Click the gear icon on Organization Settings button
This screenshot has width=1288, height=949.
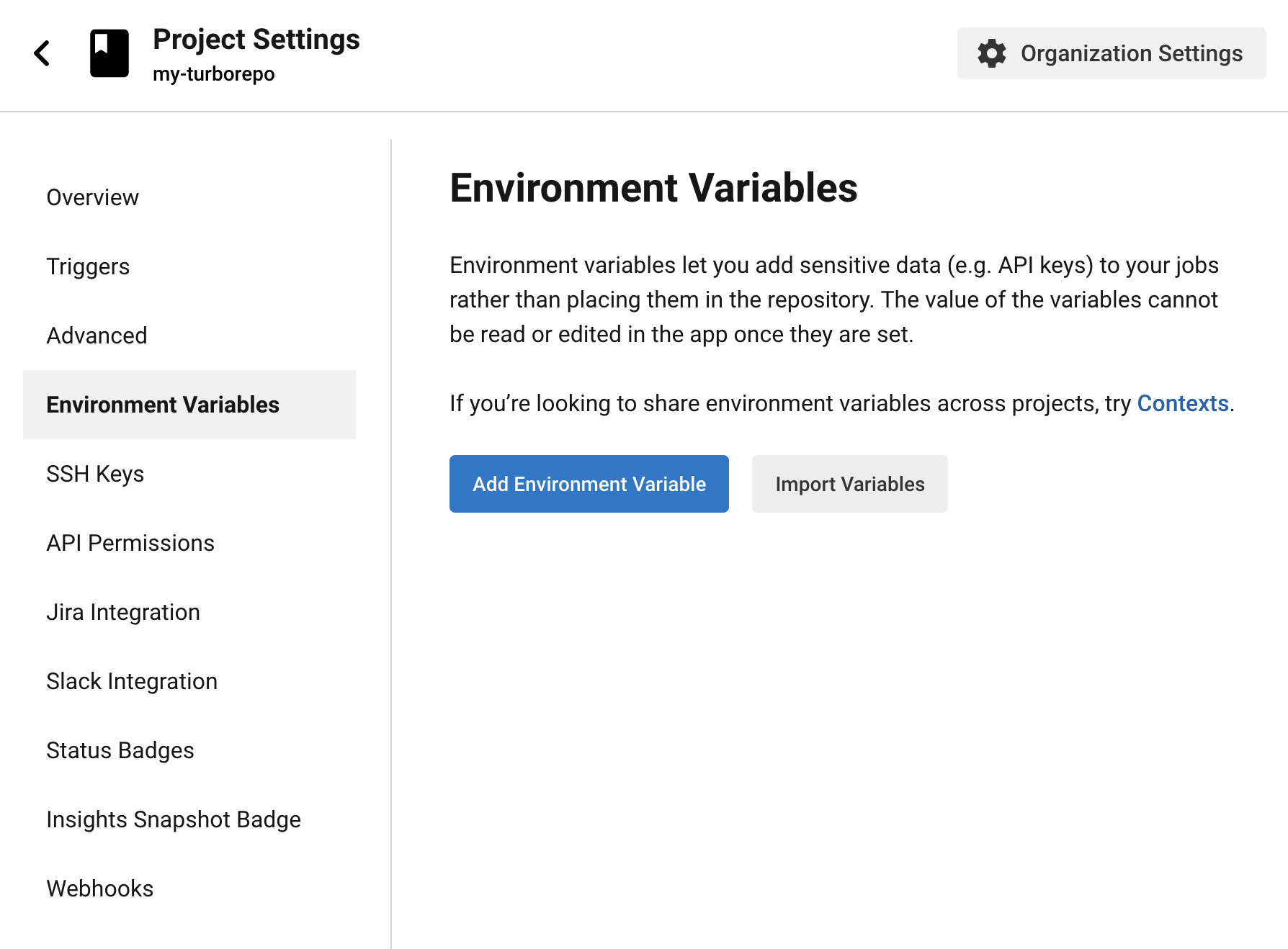[992, 53]
